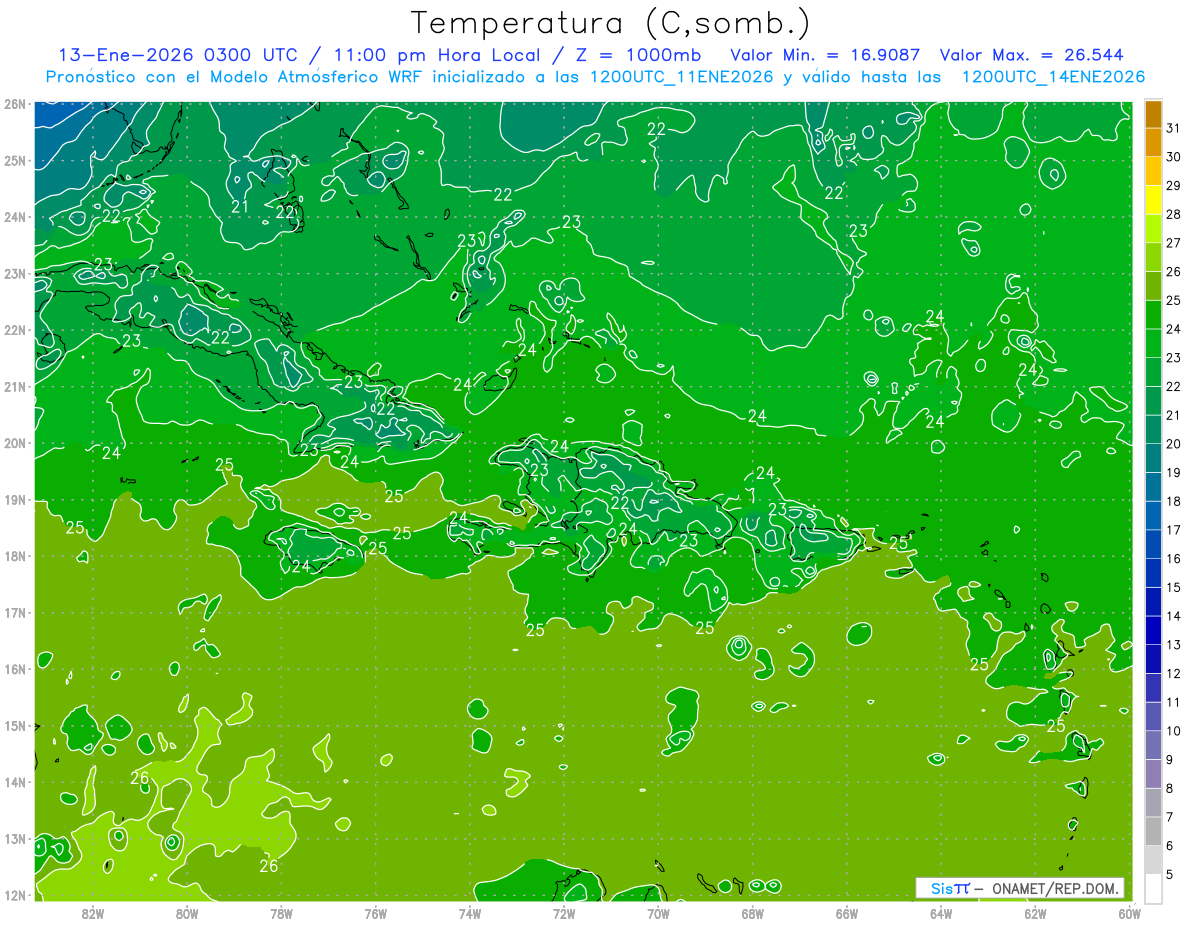Click the dark orange swatch at color bar top
Image resolution: width=1200 pixels, height=927 pixels.
tap(1153, 114)
